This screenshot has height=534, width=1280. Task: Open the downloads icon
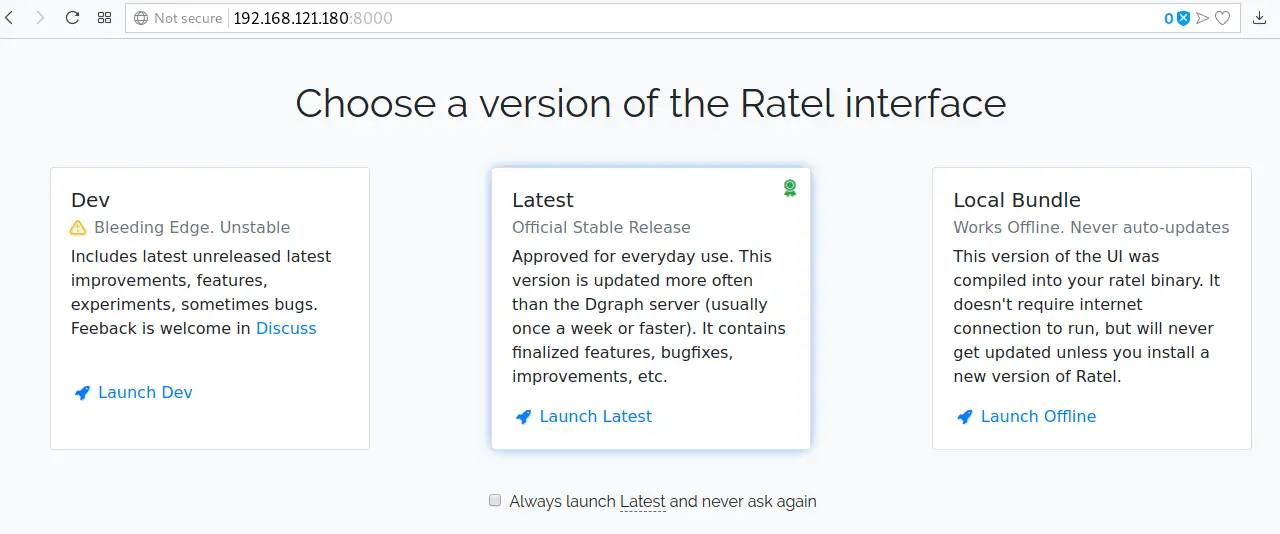click(1259, 18)
